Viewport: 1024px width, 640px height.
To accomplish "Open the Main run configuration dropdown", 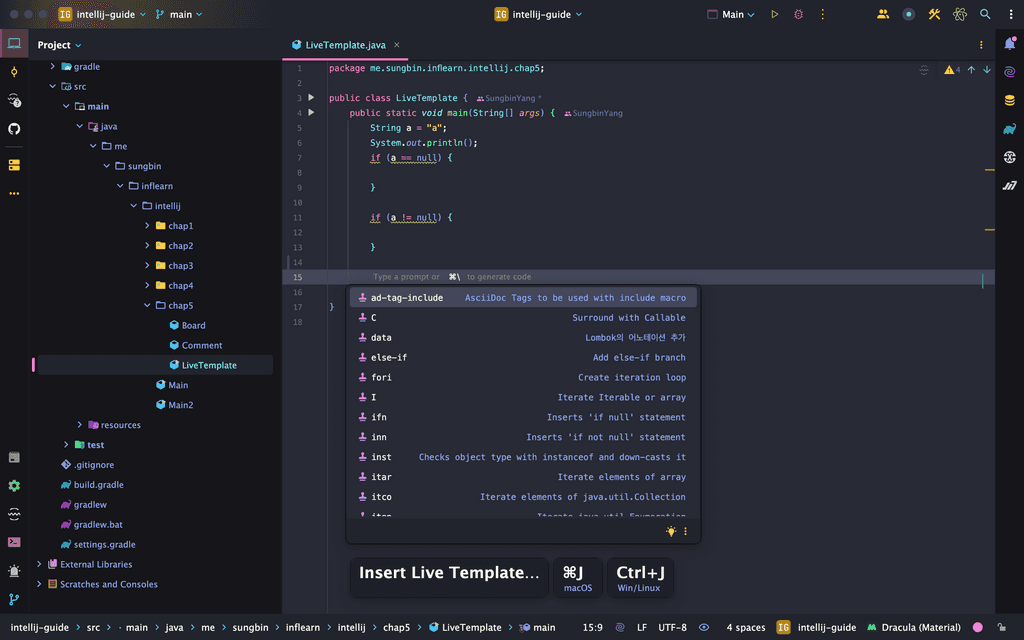I will pyautogui.click(x=731, y=14).
